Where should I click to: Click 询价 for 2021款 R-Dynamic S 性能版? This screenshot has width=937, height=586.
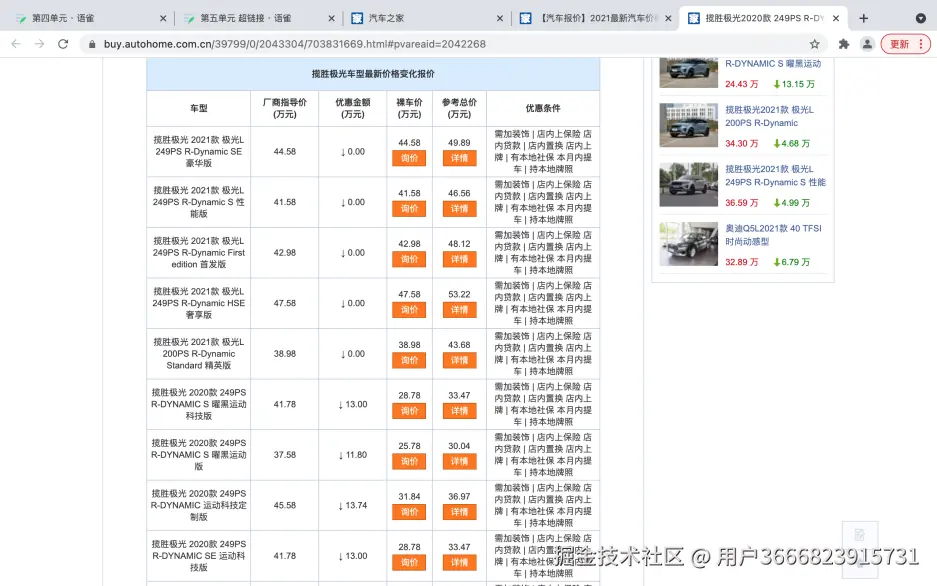409,209
